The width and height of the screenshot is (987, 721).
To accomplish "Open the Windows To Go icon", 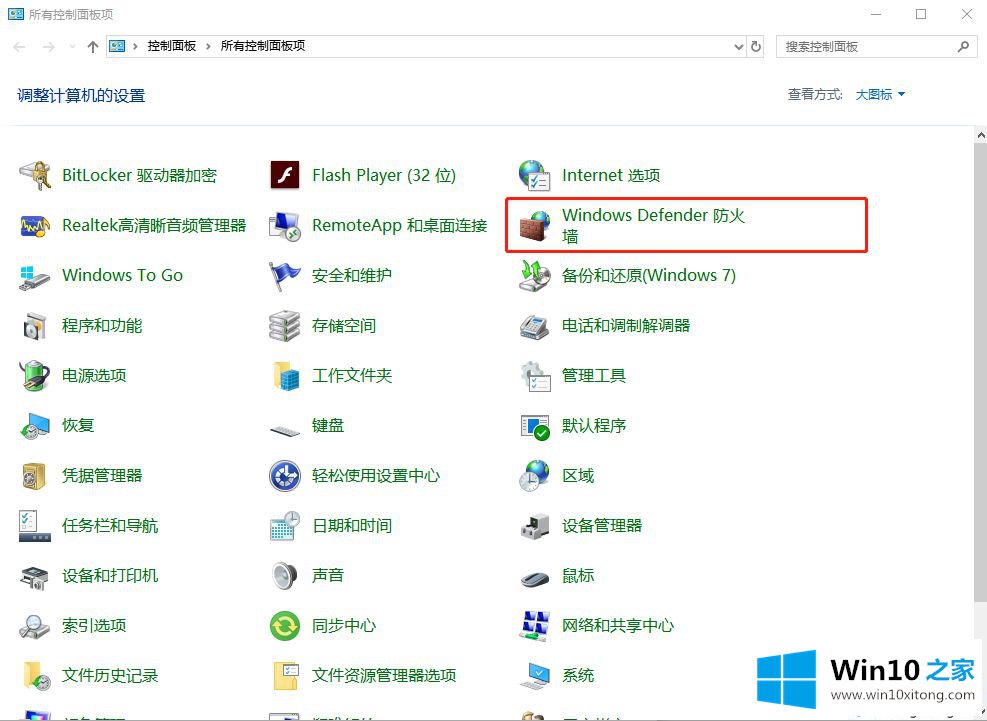I will tap(35, 276).
